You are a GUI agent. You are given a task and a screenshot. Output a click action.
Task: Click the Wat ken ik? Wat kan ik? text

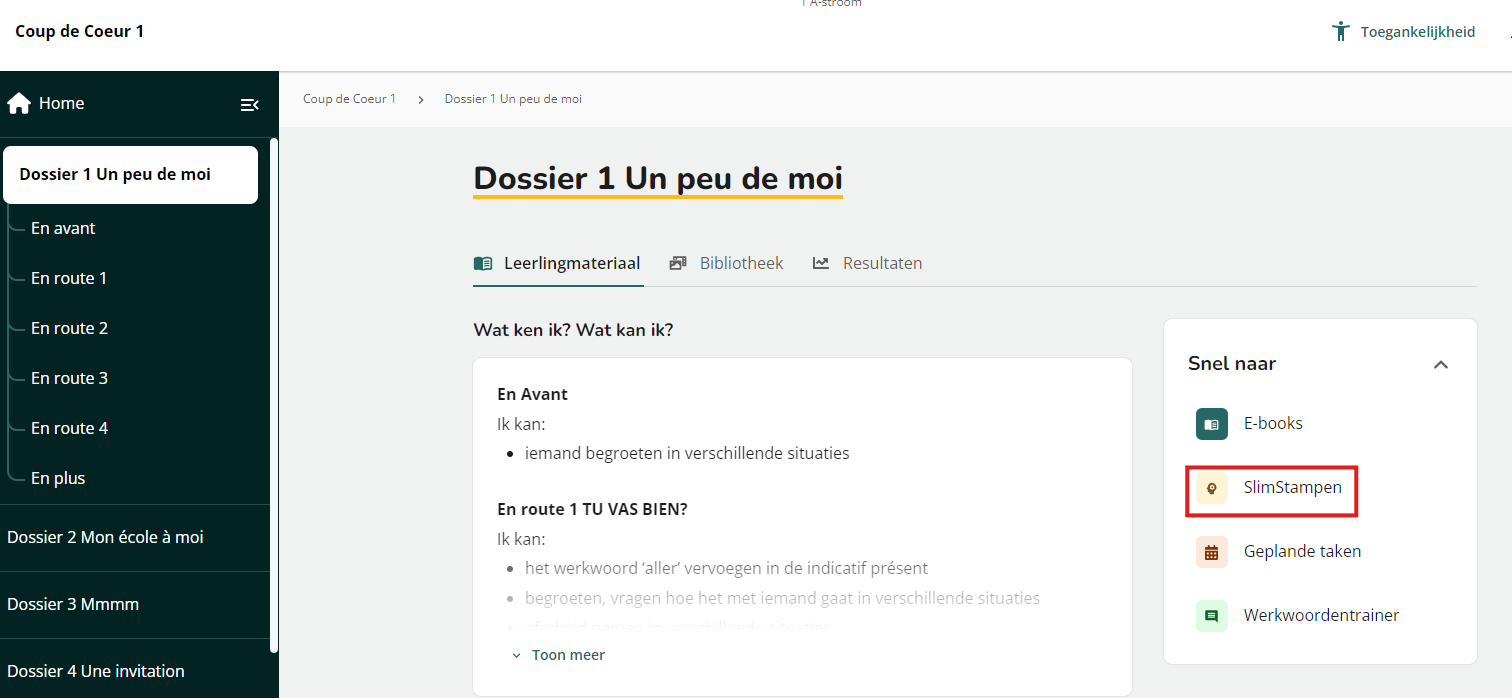(x=573, y=330)
